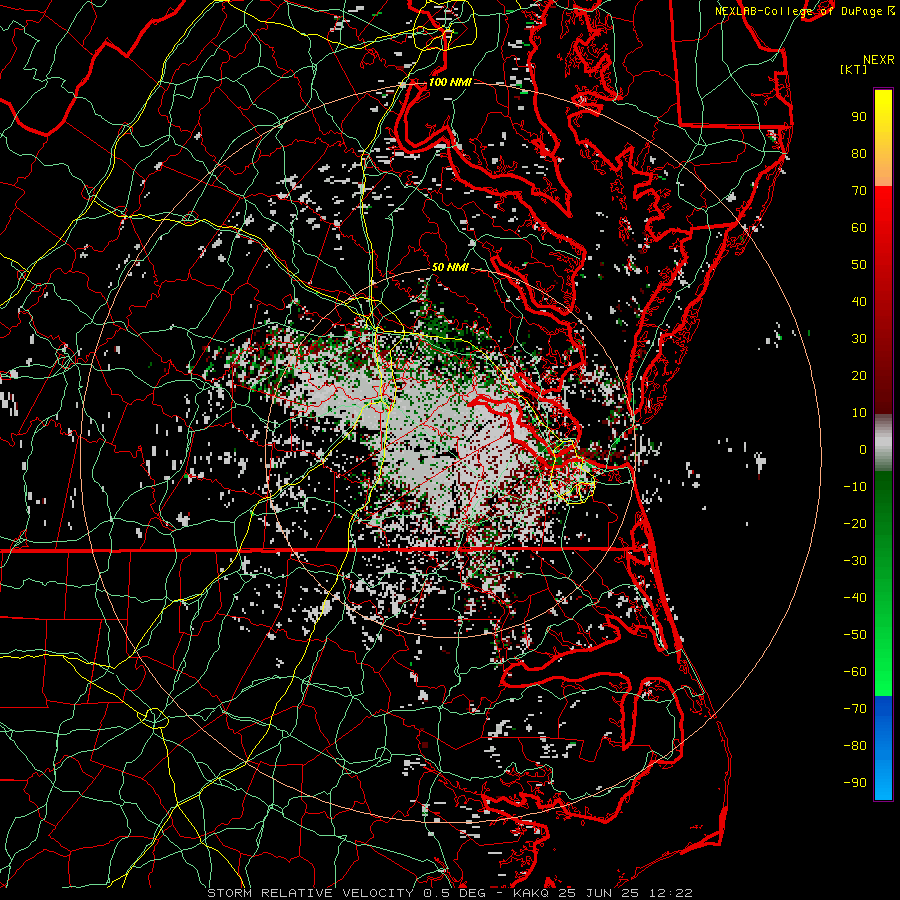Click the gray zero-velocity band on color bar
This screenshot has height=900, width=900.
coord(883,443)
